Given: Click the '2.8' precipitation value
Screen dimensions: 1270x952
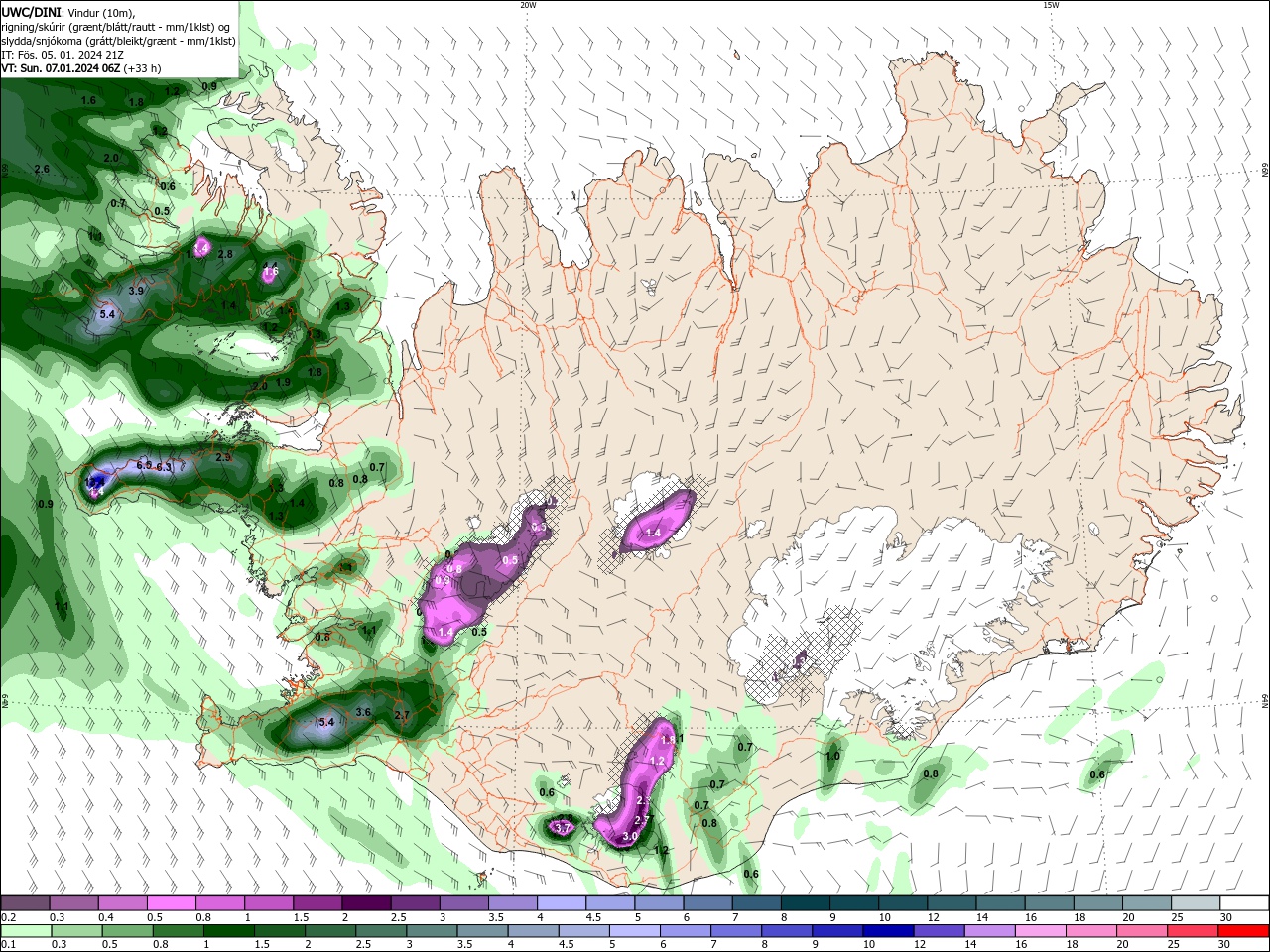Looking at the screenshot, I should point(225,255).
